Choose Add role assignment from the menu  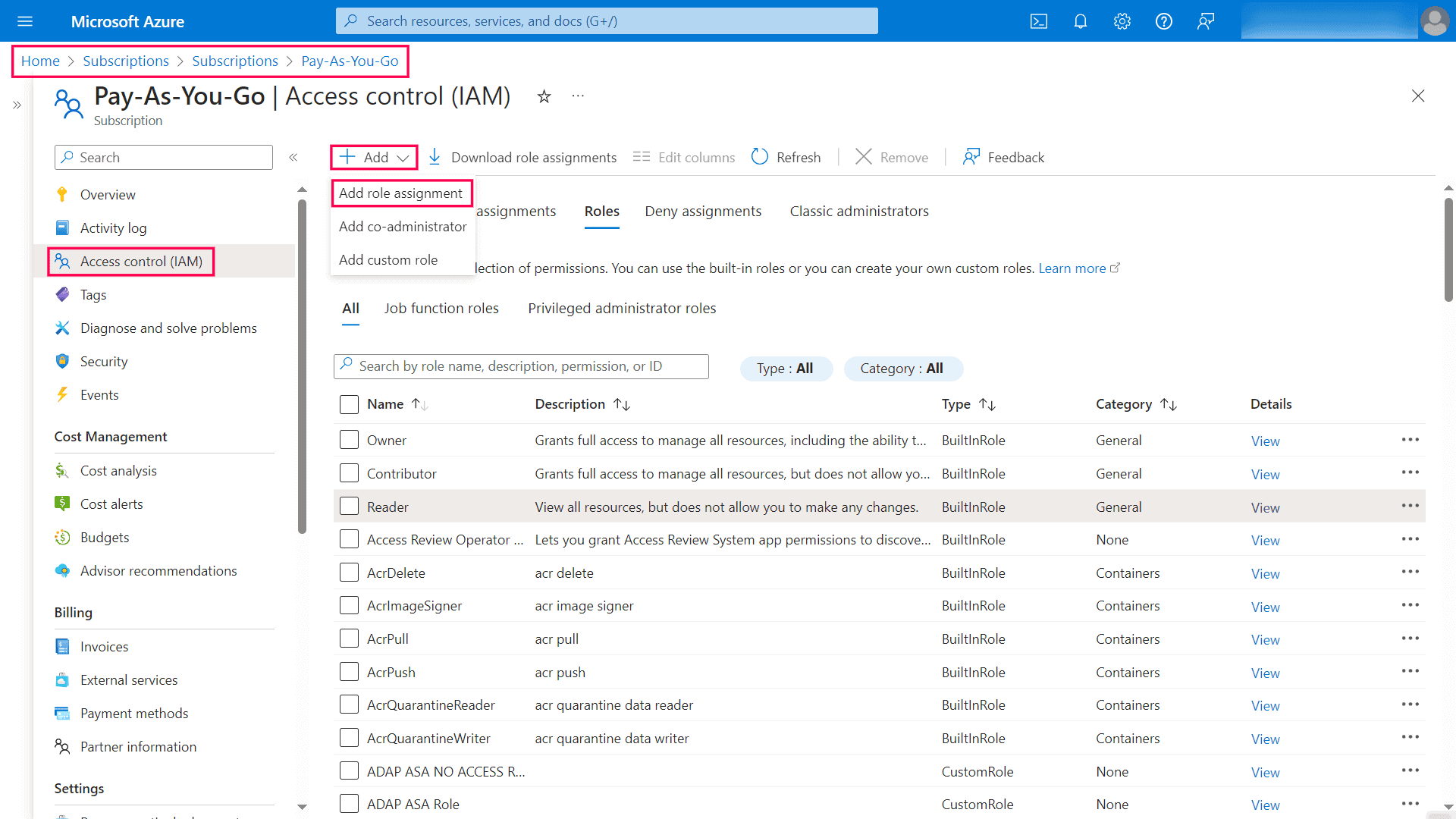(402, 193)
